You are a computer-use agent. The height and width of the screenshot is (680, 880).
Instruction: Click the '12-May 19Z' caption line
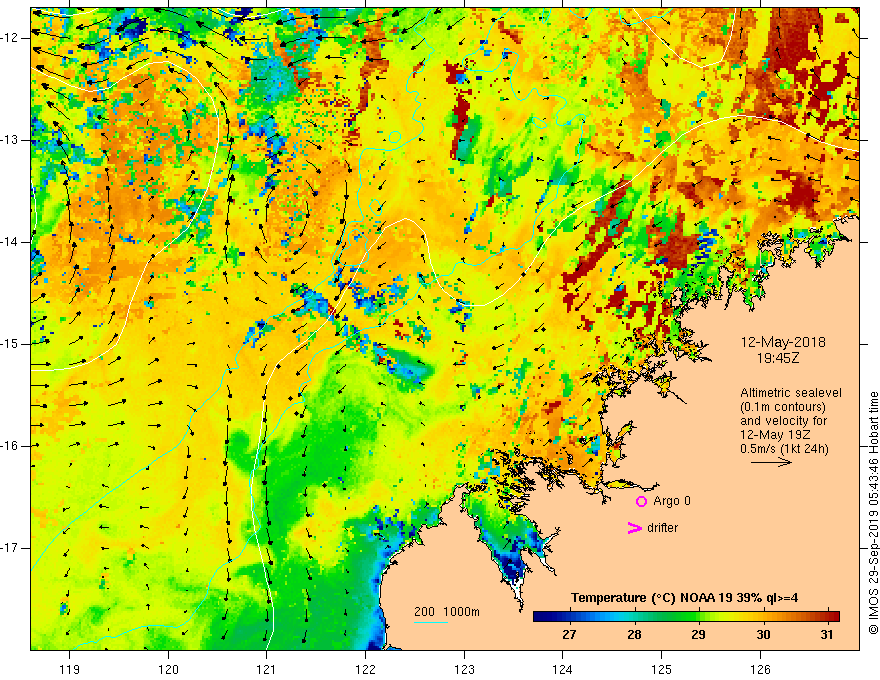point(775,435)
